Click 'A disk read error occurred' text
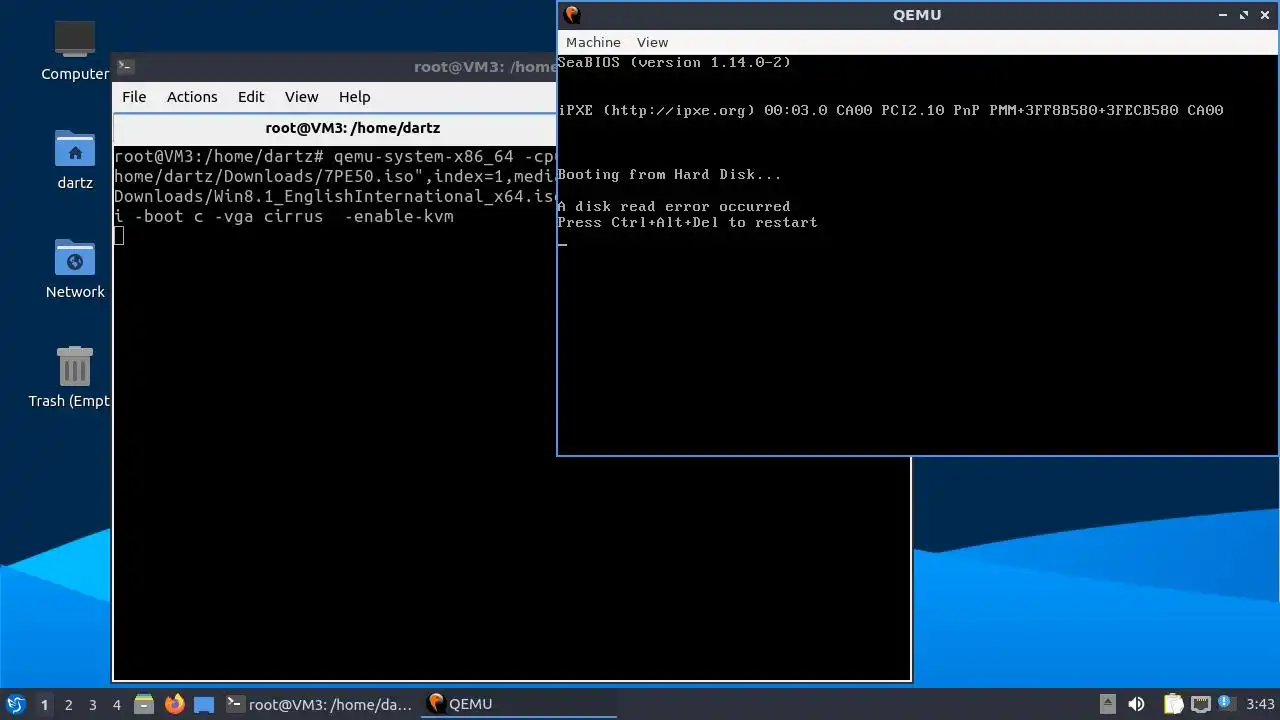Image resolution: width=1280 pixels, height=720 pixels. [x=674, y=206]
